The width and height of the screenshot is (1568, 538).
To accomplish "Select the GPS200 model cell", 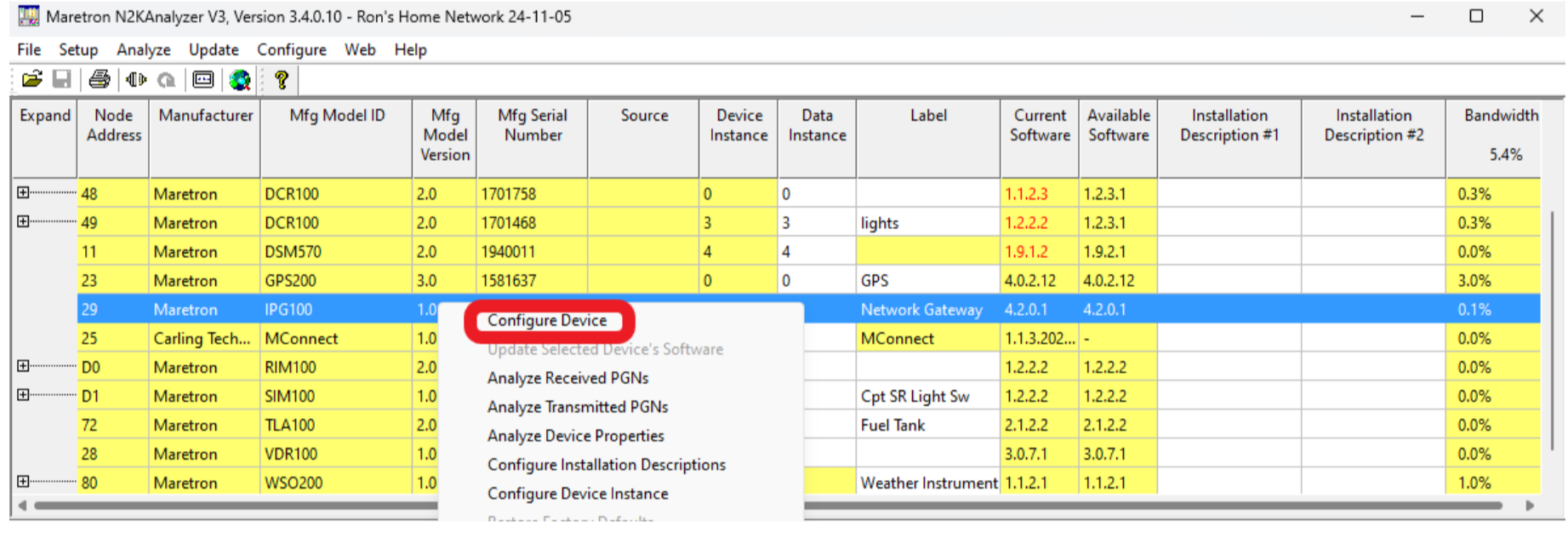I will click(337, 281).
